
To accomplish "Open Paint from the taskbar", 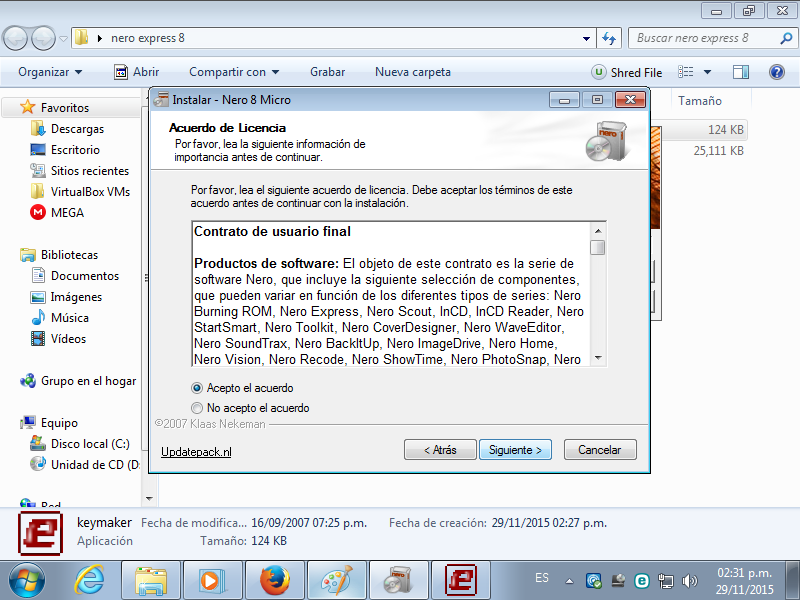I will (337, 581).
